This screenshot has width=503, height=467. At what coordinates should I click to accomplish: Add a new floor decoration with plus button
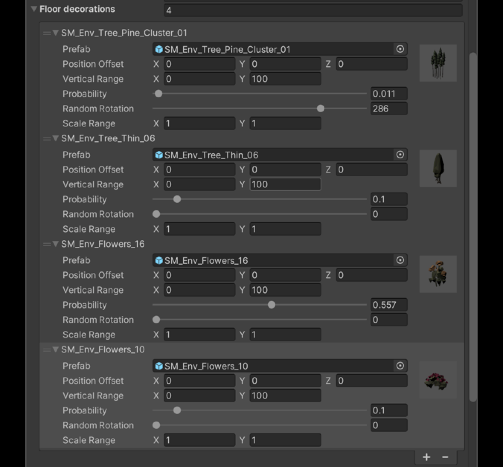426,457
